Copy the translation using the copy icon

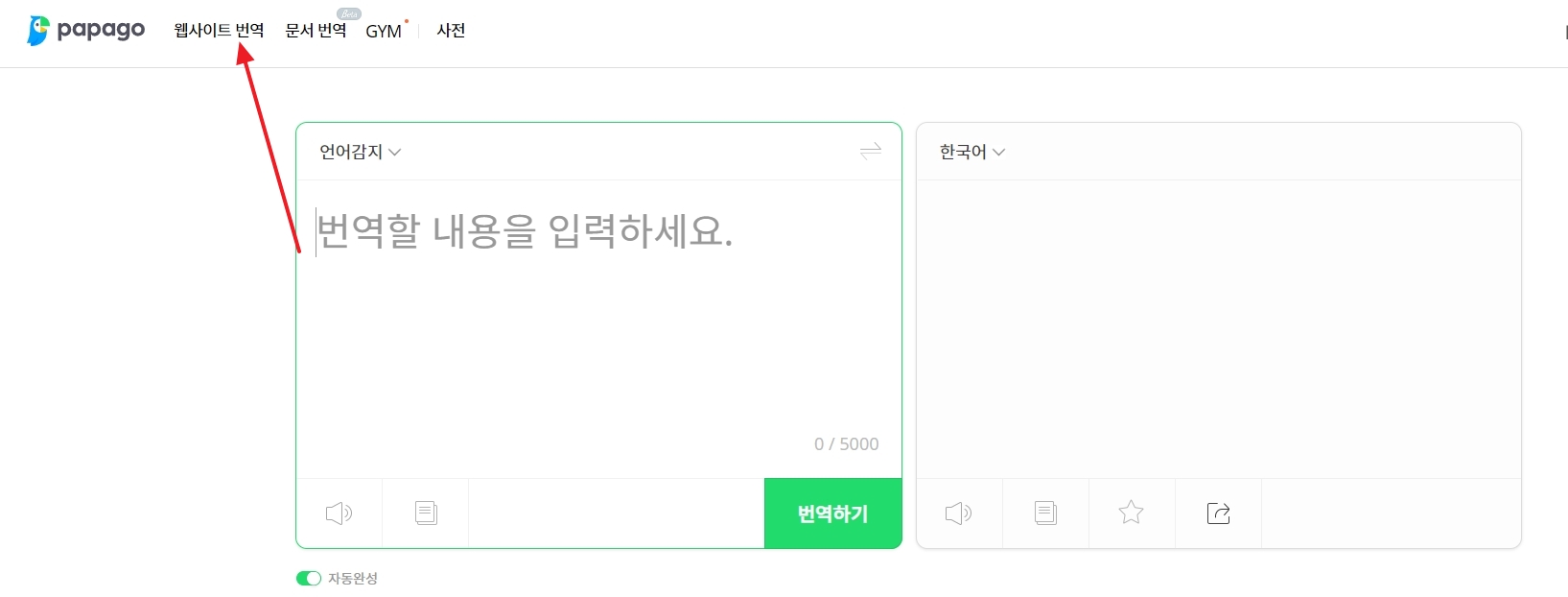tap(1044, 513)
